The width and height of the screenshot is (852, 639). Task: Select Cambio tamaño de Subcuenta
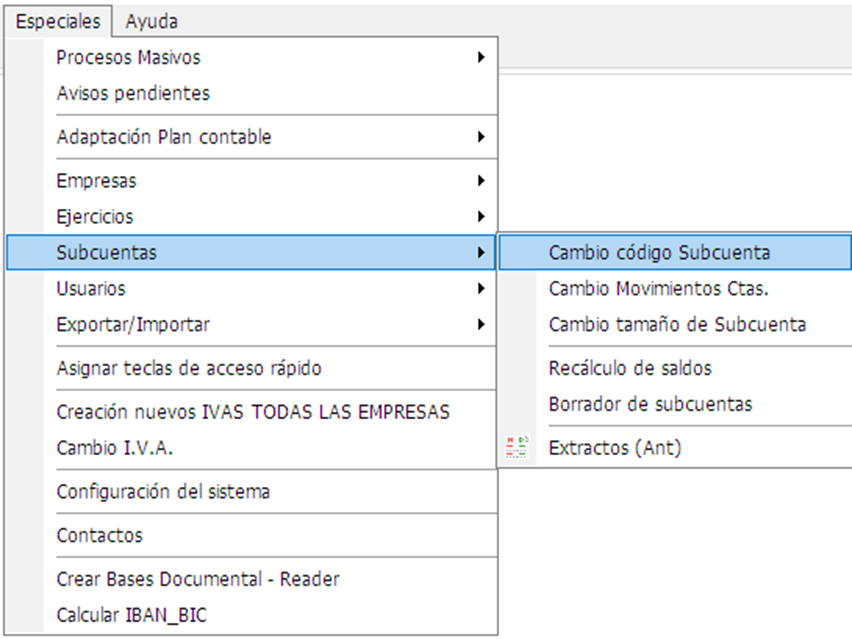(x=675, y=324)
